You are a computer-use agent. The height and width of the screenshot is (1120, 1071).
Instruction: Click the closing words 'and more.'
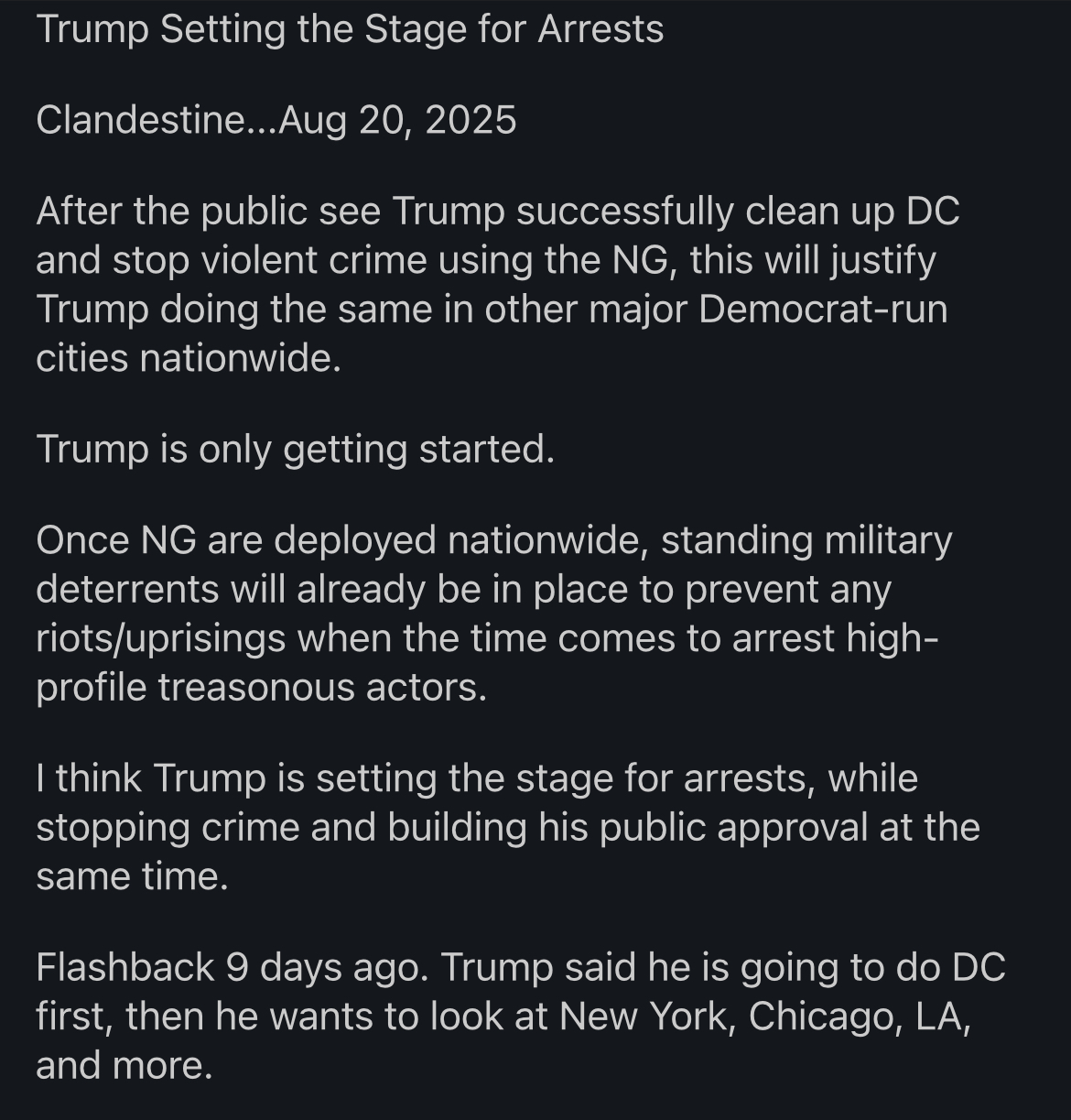[x=124, y=1065]
